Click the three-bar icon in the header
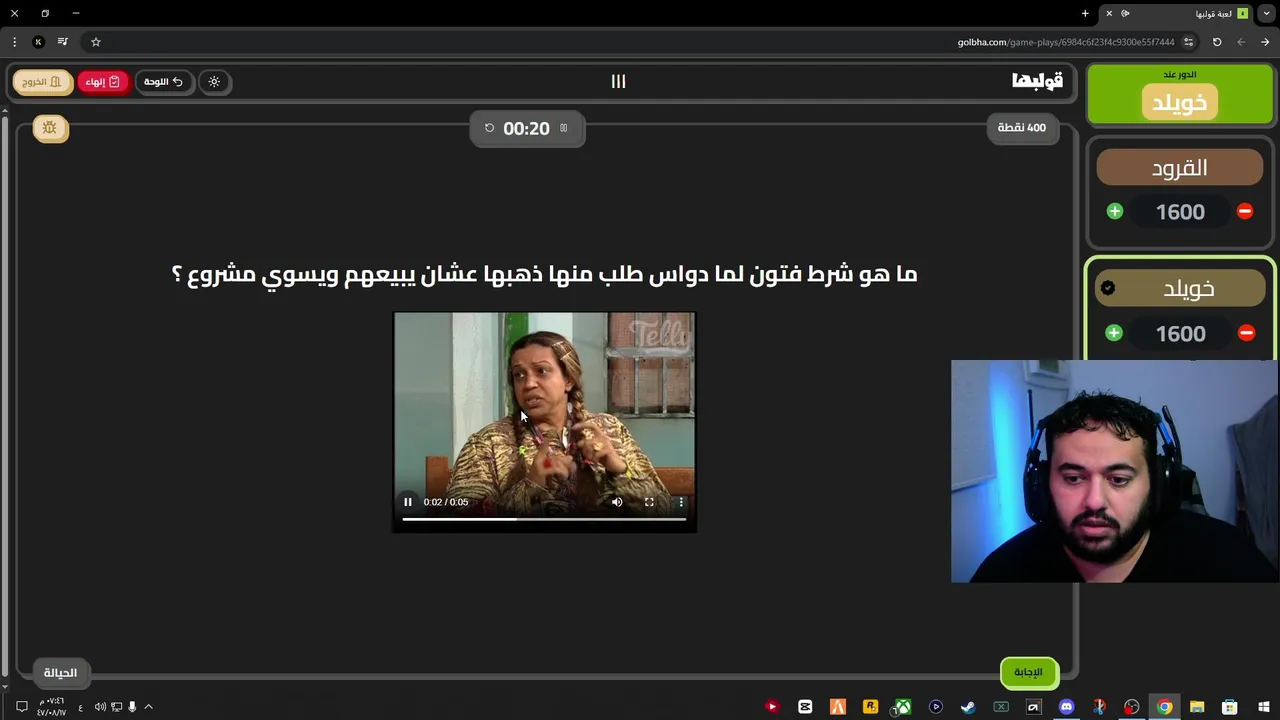 point(619,82)
